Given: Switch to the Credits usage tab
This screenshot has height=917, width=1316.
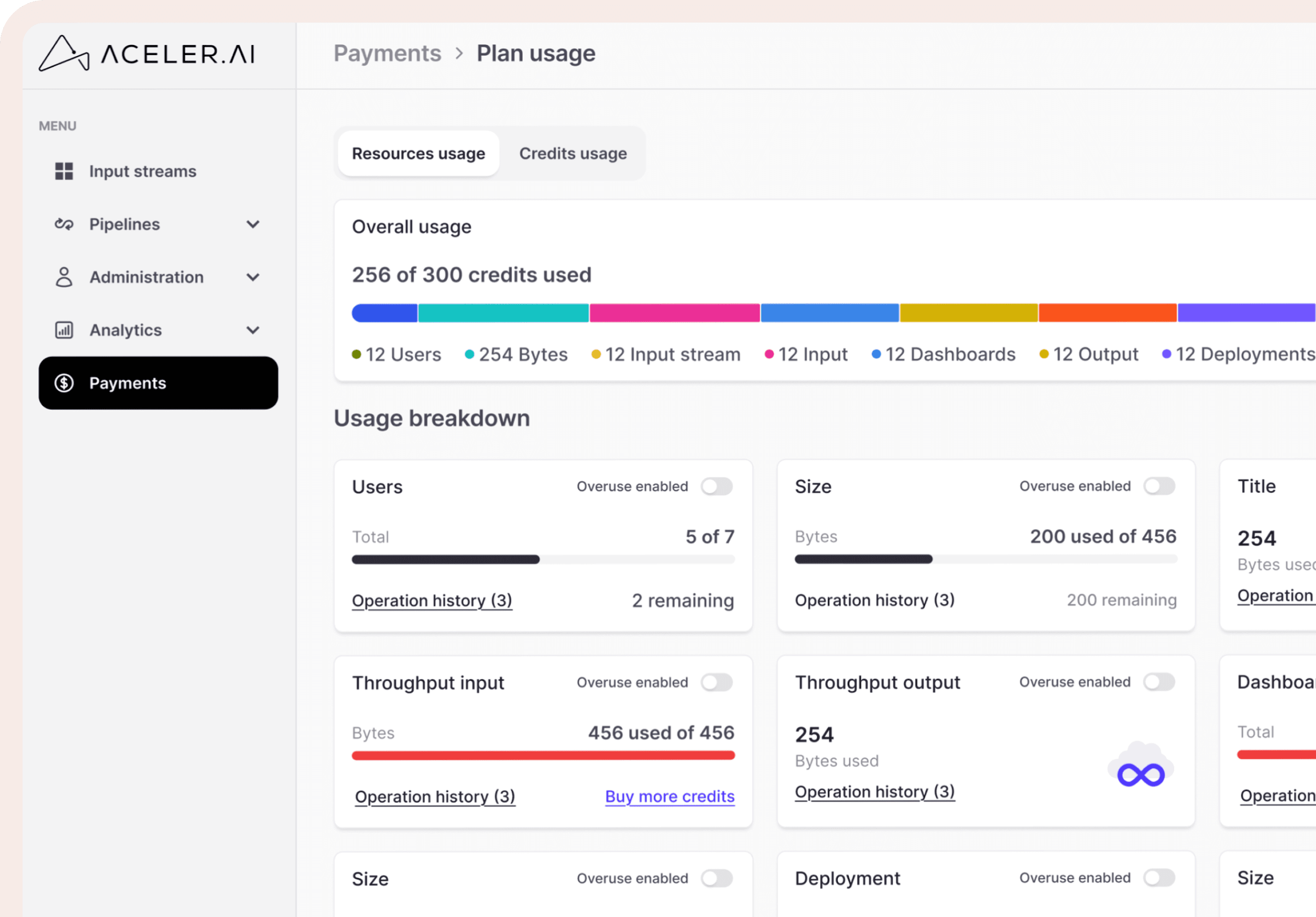Looking at the screenshot, I should (x=572, y=154).
